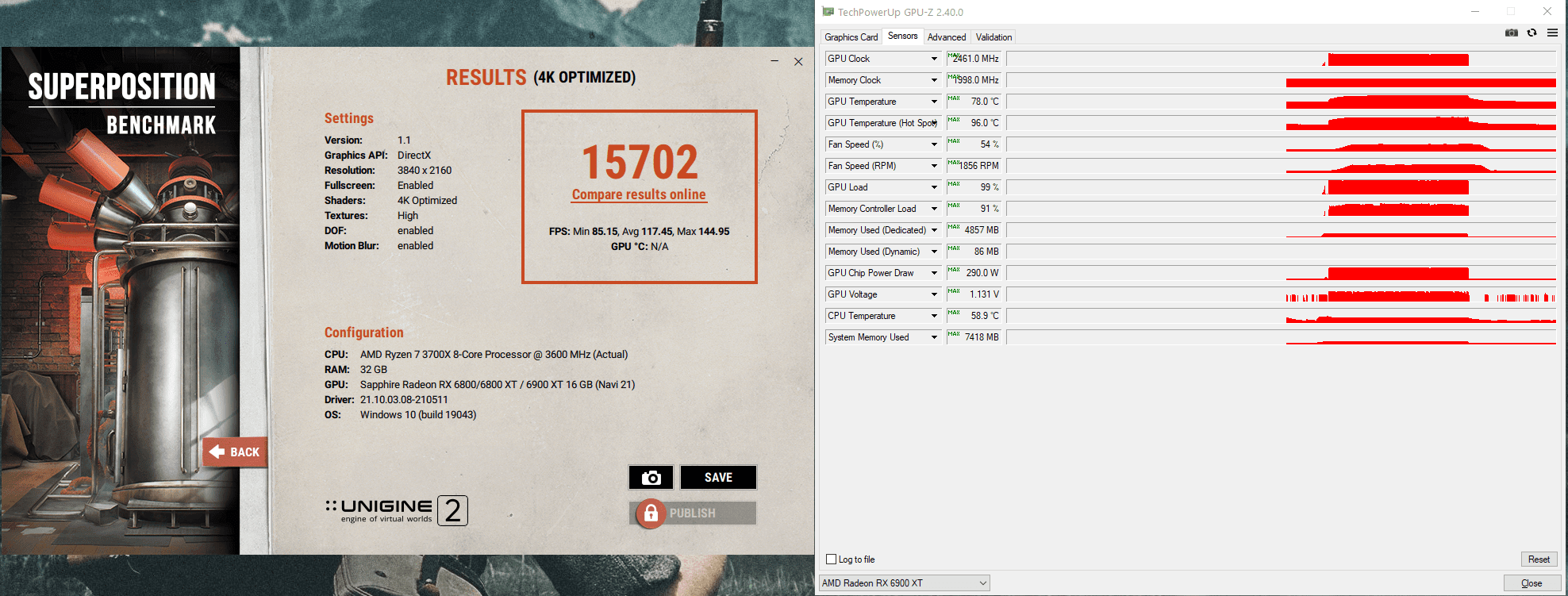Viewport: 1568px width, 596px height.
Task: Open the GPU Temperature (Hot Spot) dropdown
Action: [936, 123]
